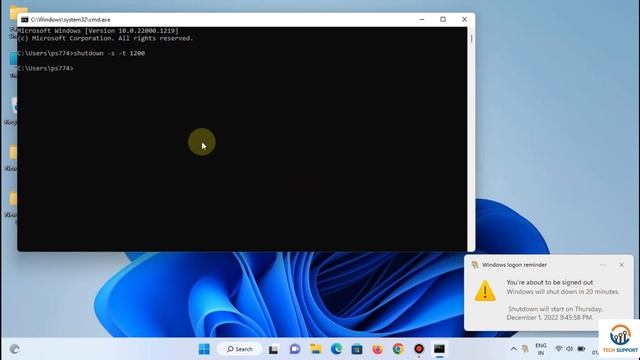Click the Microsoft Corporation copyright line
This screenshot has height=360, width=640.
105,38
